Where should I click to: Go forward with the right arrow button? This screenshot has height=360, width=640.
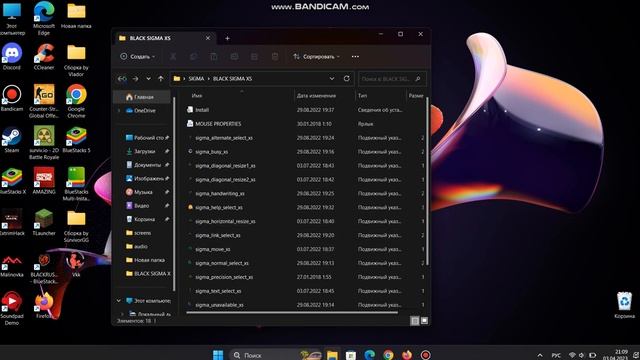[135, 79]
